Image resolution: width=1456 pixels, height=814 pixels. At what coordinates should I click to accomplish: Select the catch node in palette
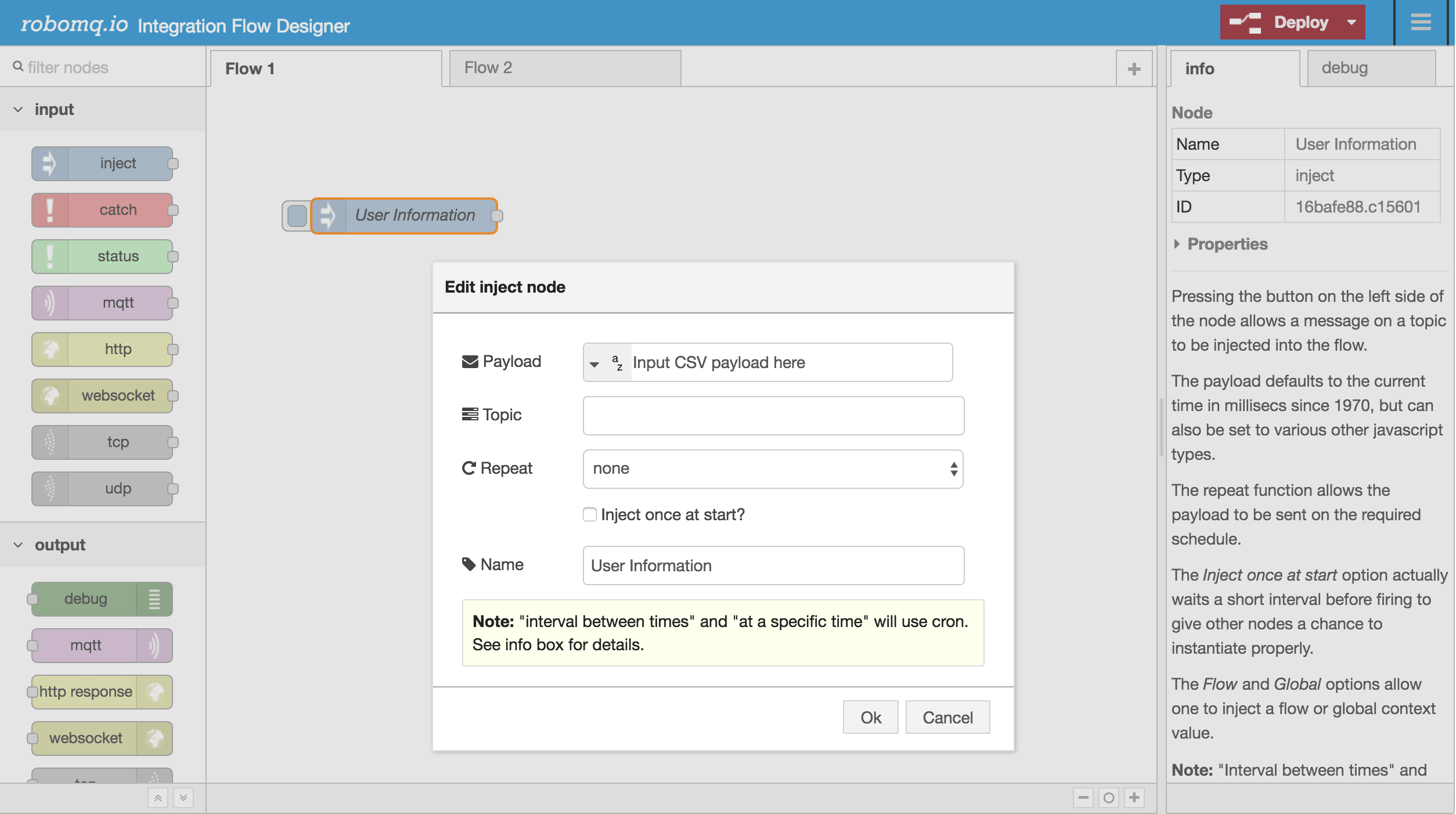[x=102, y=210]
